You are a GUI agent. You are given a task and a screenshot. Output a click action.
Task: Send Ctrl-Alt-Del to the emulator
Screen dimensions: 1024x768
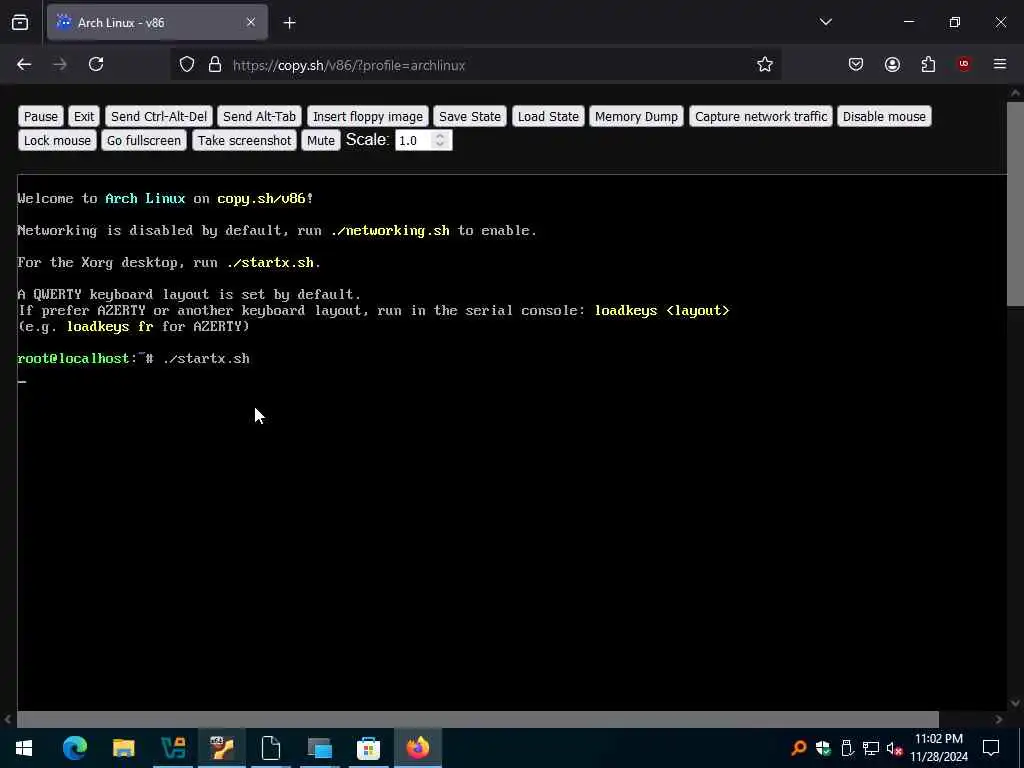point(159,116)
